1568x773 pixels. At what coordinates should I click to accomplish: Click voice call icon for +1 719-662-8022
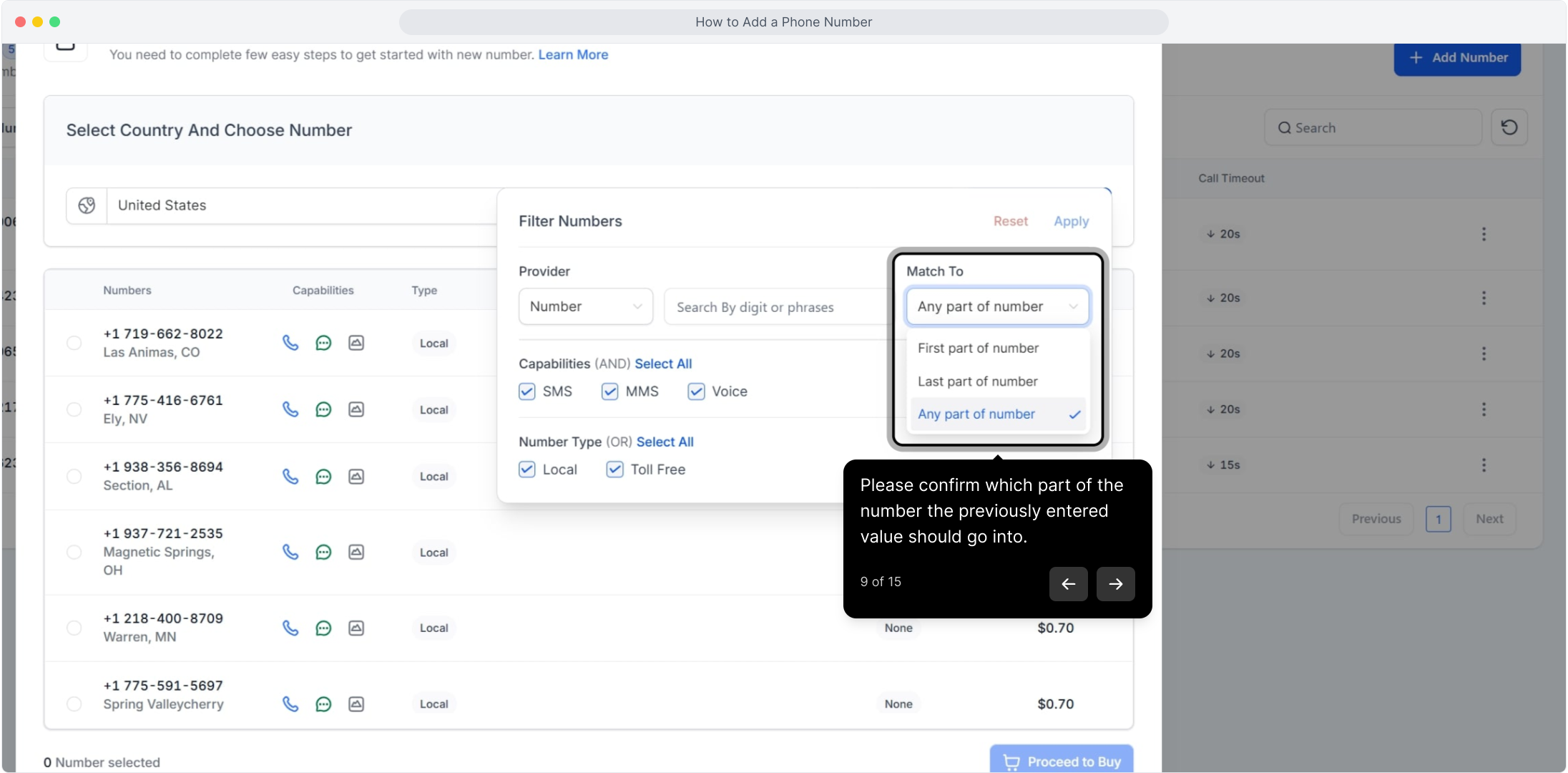pos(290,343)
